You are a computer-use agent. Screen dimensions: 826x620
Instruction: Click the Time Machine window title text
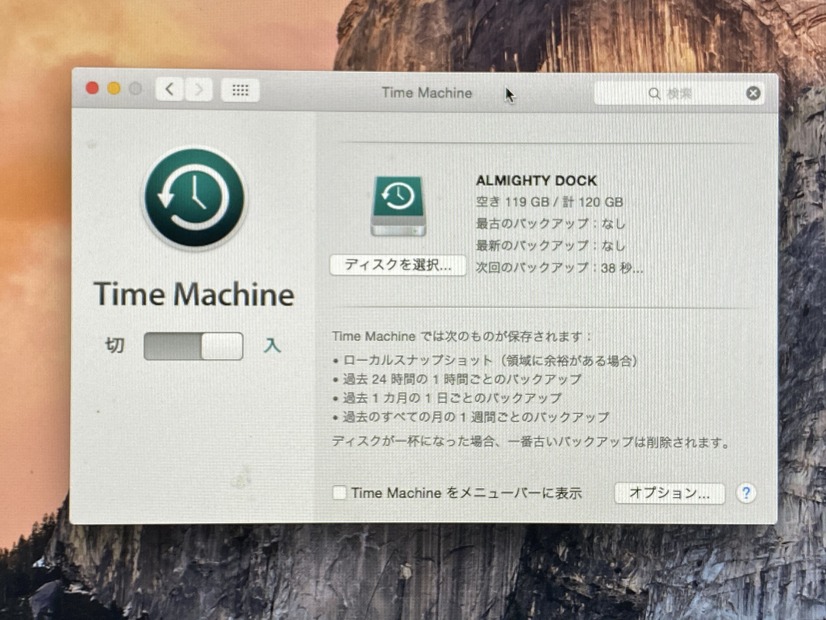tap(427, 93)
